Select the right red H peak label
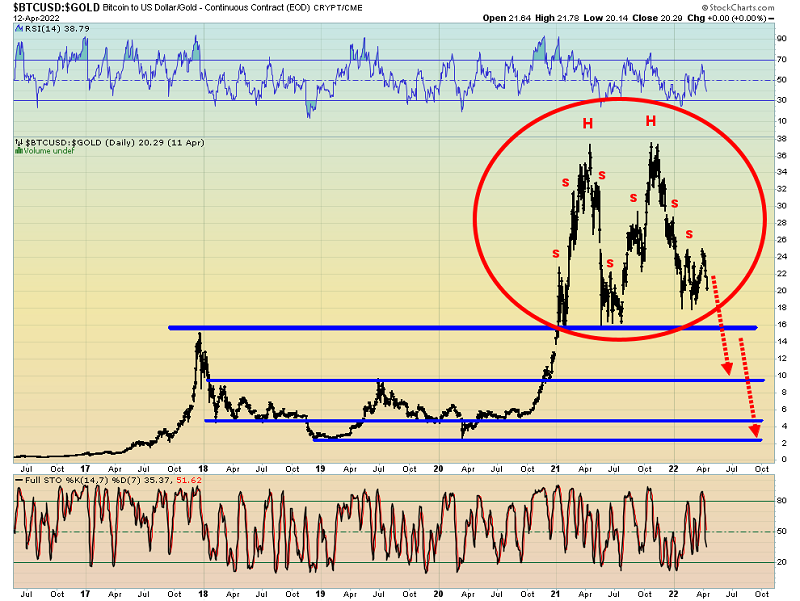 (650, 121)
